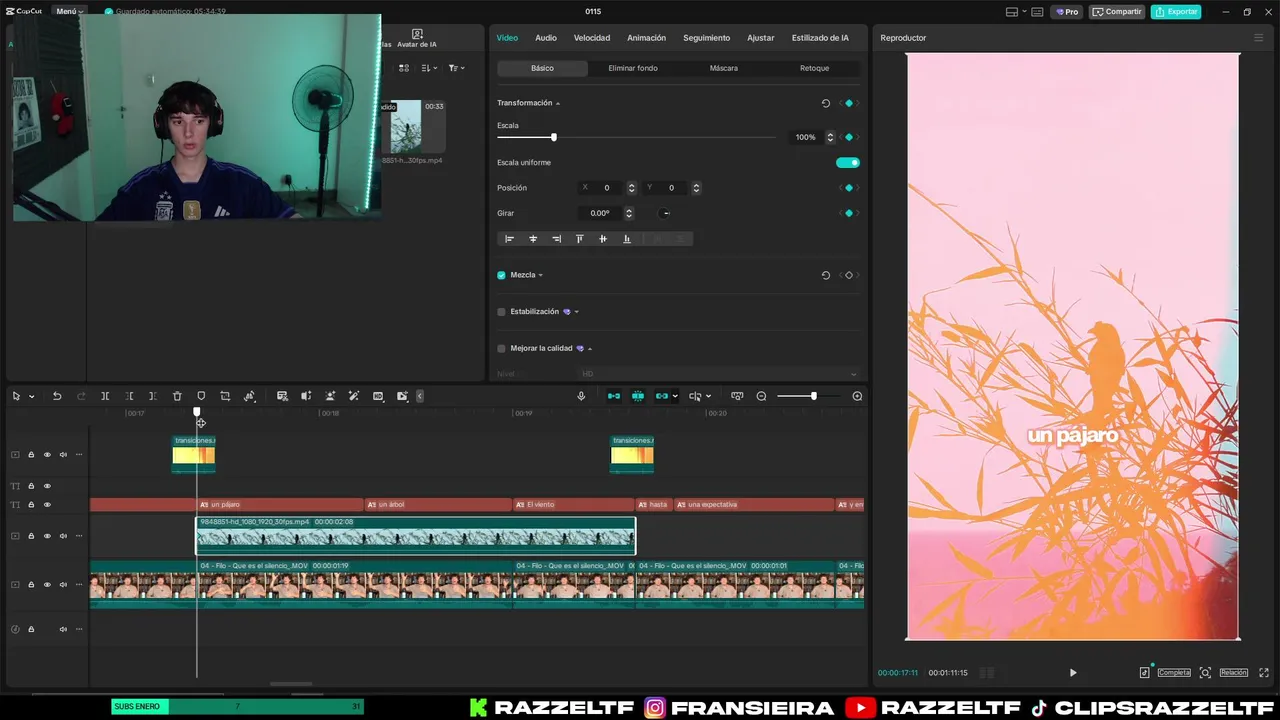Collapse the Mejorar la calidad section arrow
Image resolution: width=1280 pixels, height=720 pixels.
tap(590, 348)
